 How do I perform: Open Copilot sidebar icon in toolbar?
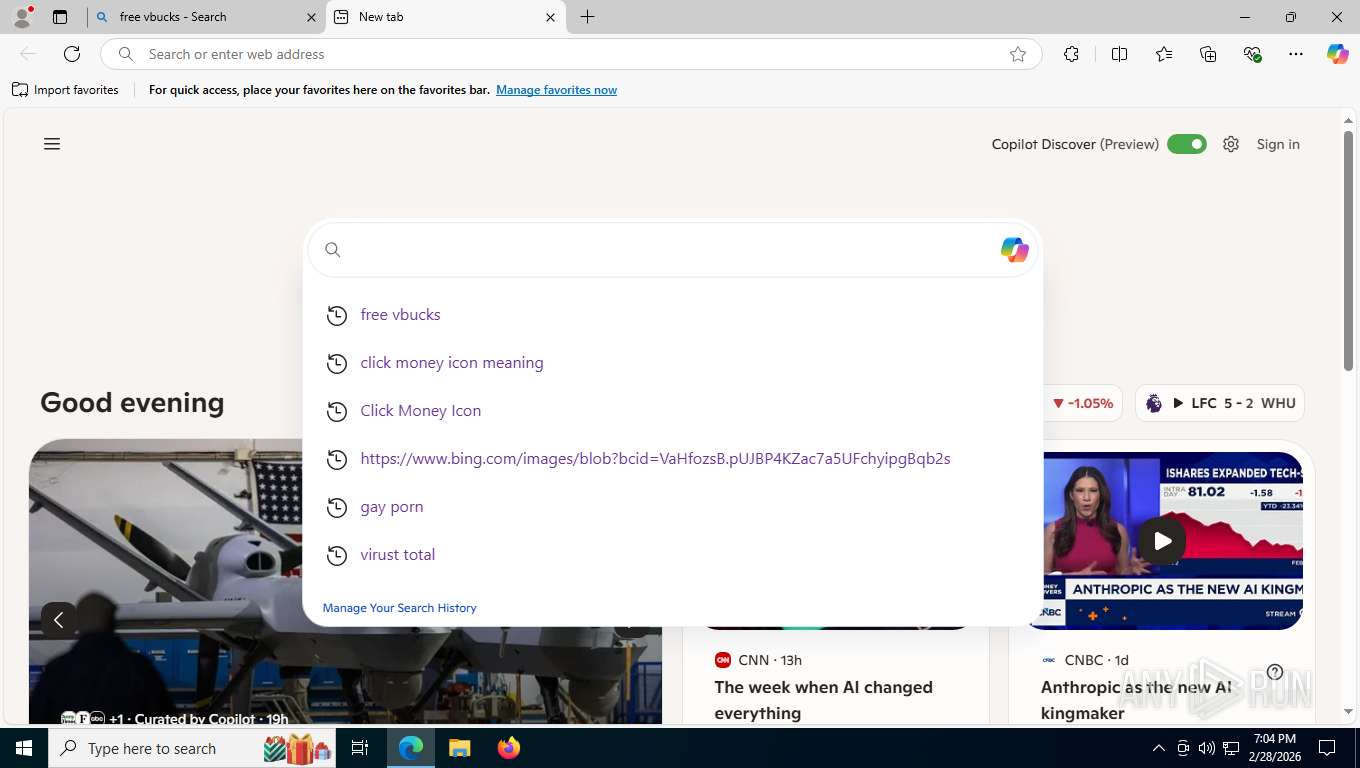coord(1338,54)
